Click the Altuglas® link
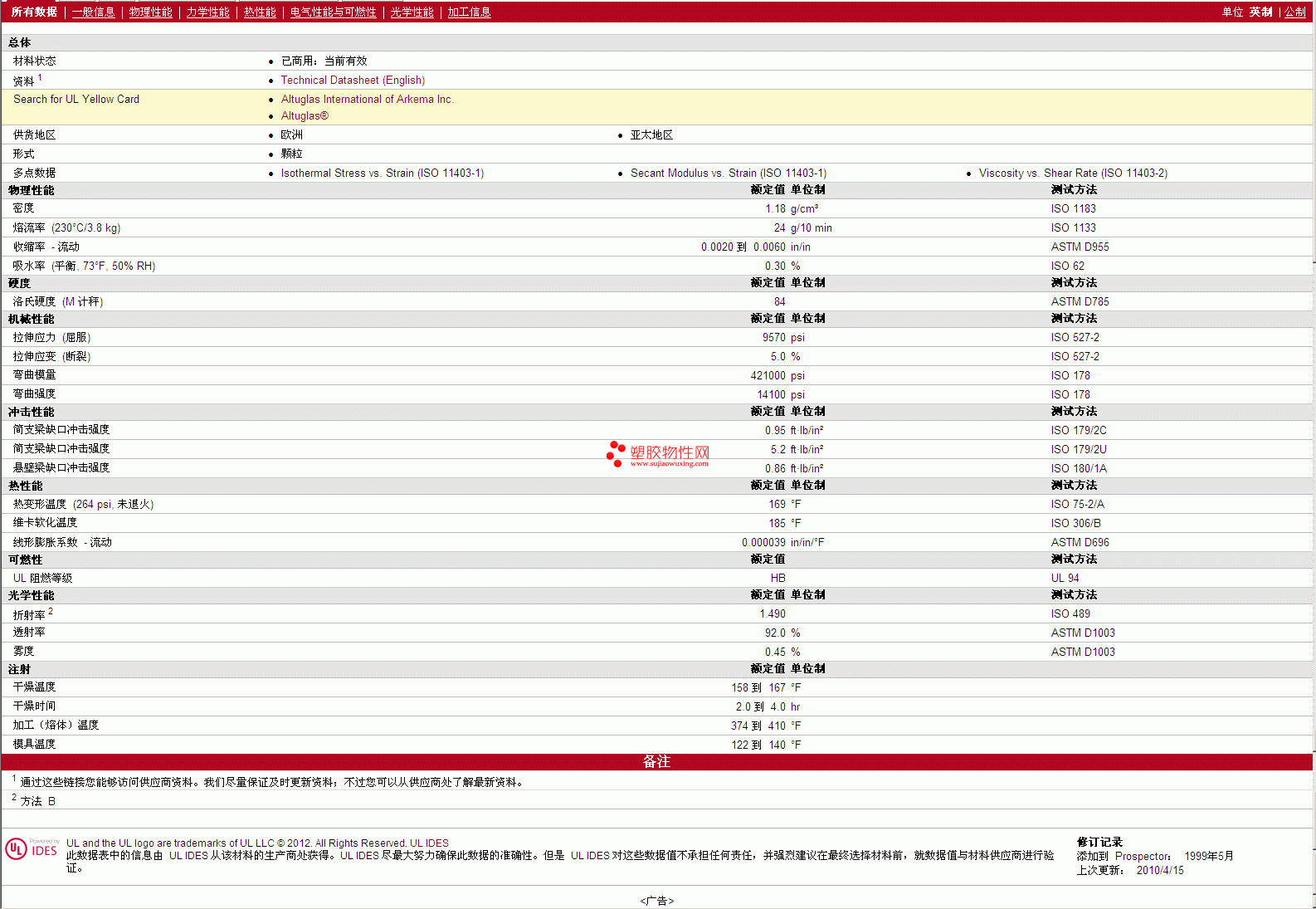 pos(305,116)
